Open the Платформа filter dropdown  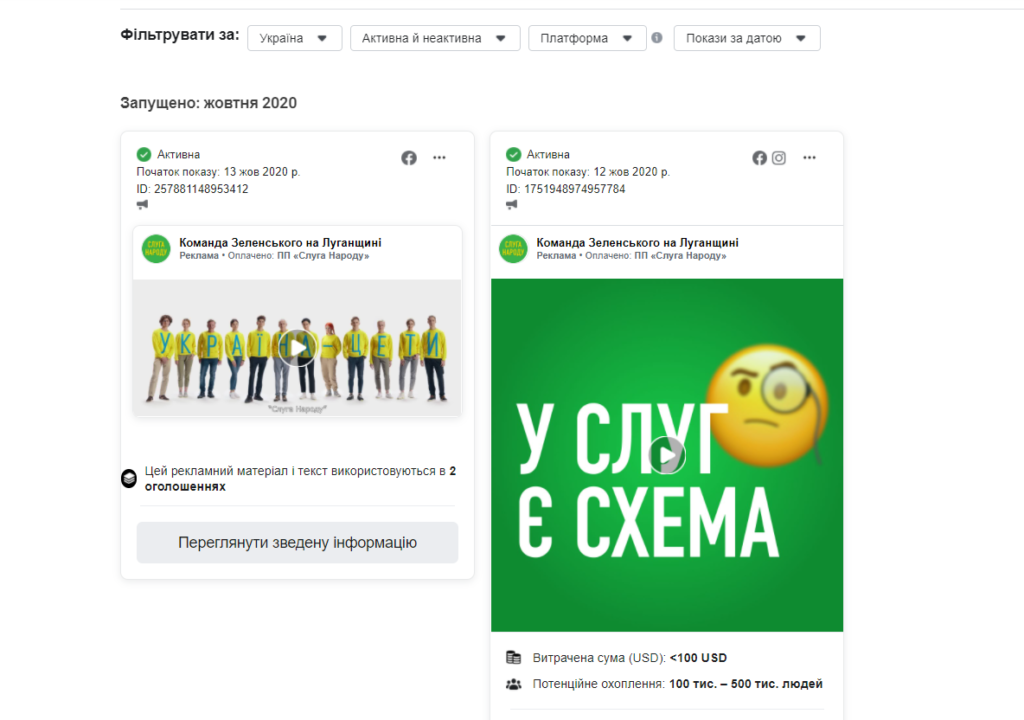(x=587, y=39)
